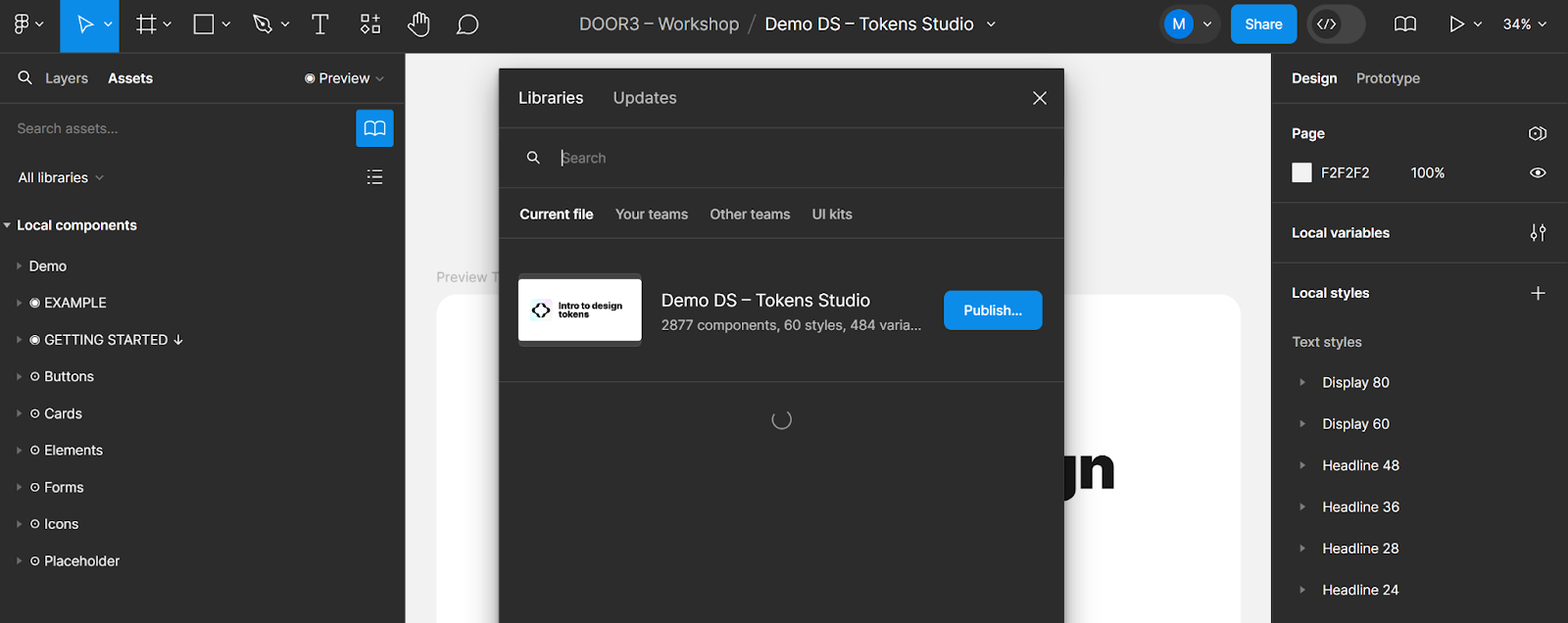Open the Figma main menu icon
The width and height of the screenshot is (1568, 623).
22,24
